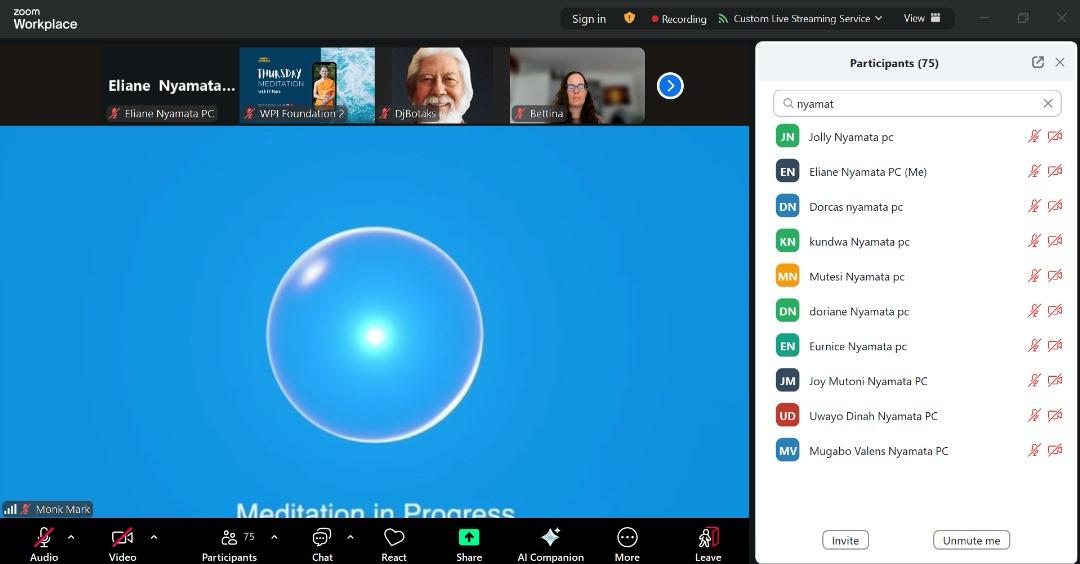Start camera with the Video button
Viewport: 1080px width, 564px height.
point(122,538)
